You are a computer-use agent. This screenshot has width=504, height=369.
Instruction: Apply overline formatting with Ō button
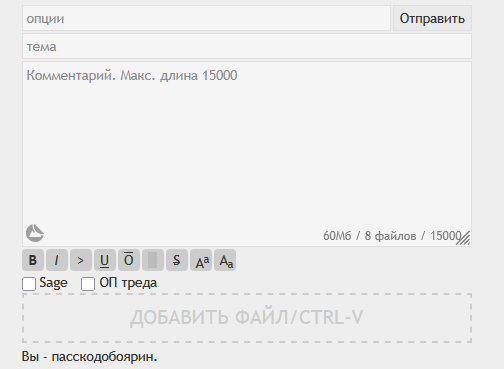pyautogui.click(x=129, y=260)
